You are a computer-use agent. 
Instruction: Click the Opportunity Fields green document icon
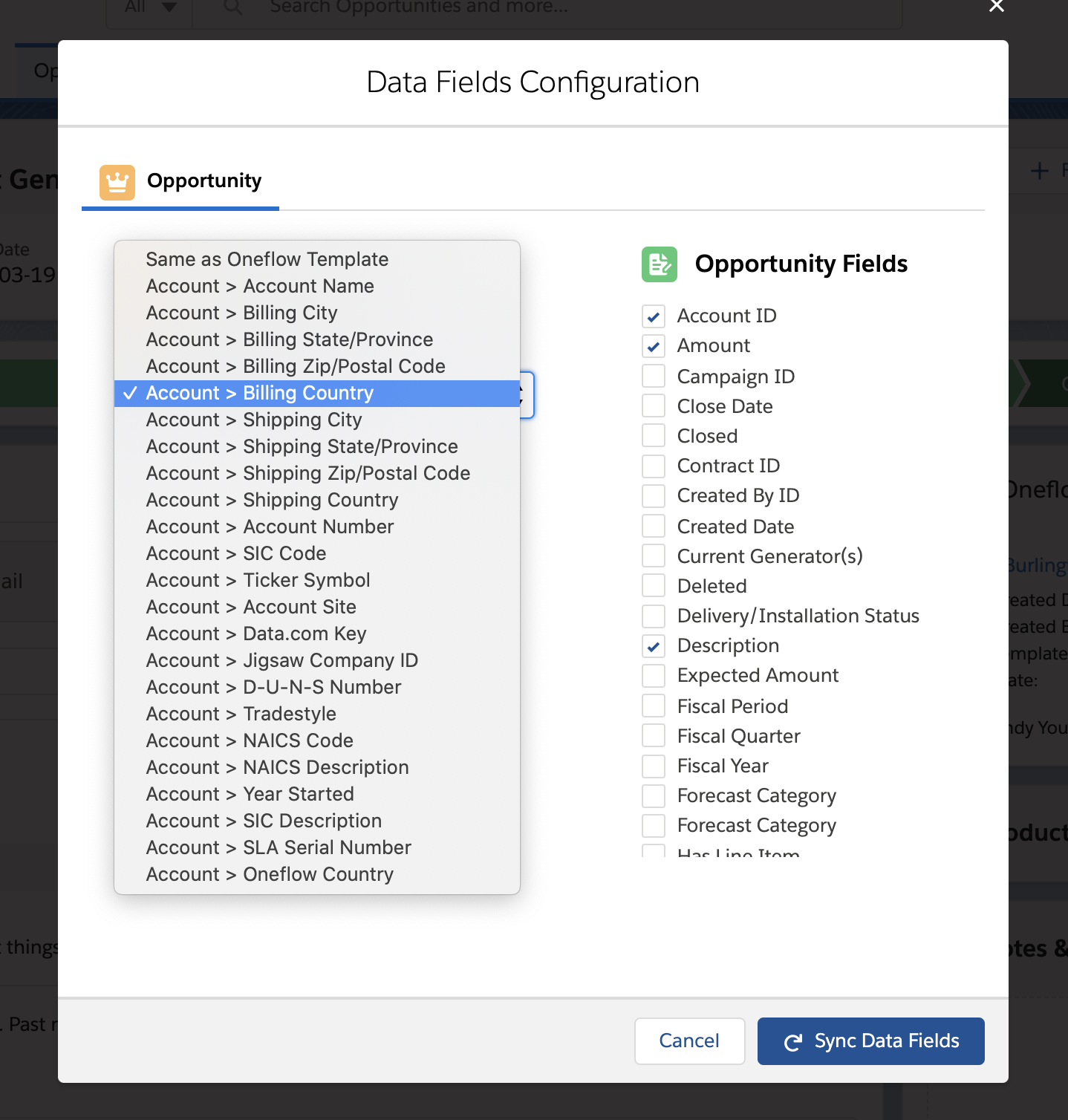659,264
